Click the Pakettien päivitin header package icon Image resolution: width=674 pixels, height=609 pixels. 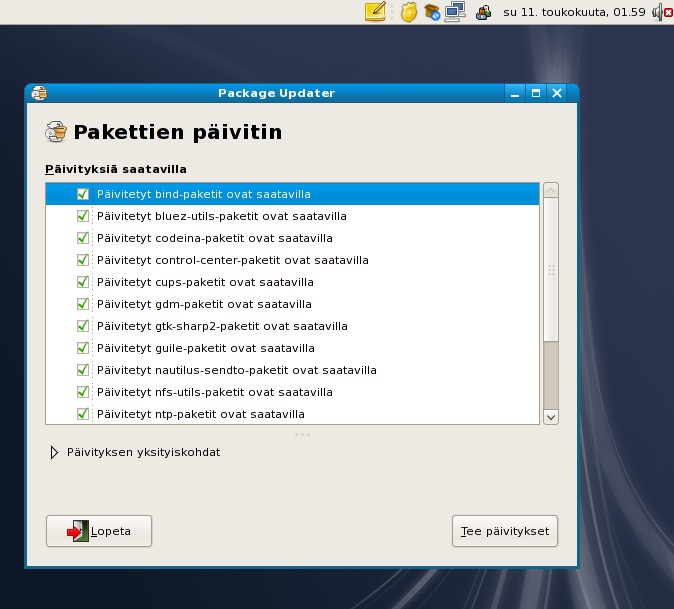point(57,132)
